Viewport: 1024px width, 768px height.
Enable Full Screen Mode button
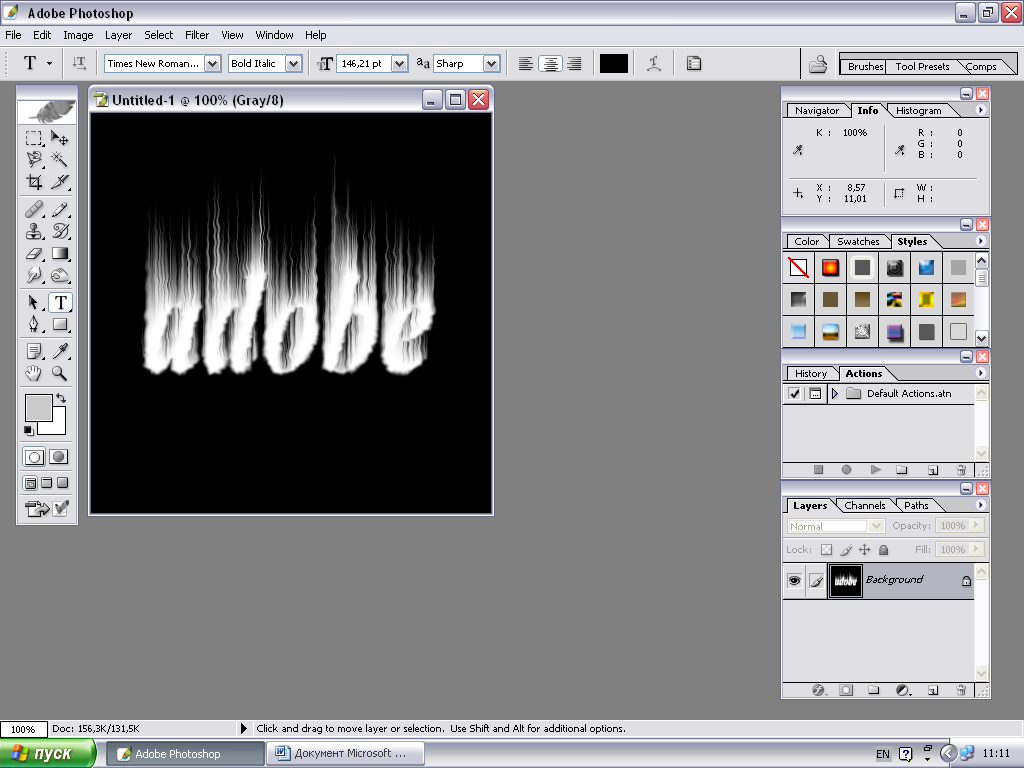pos(63,483)
